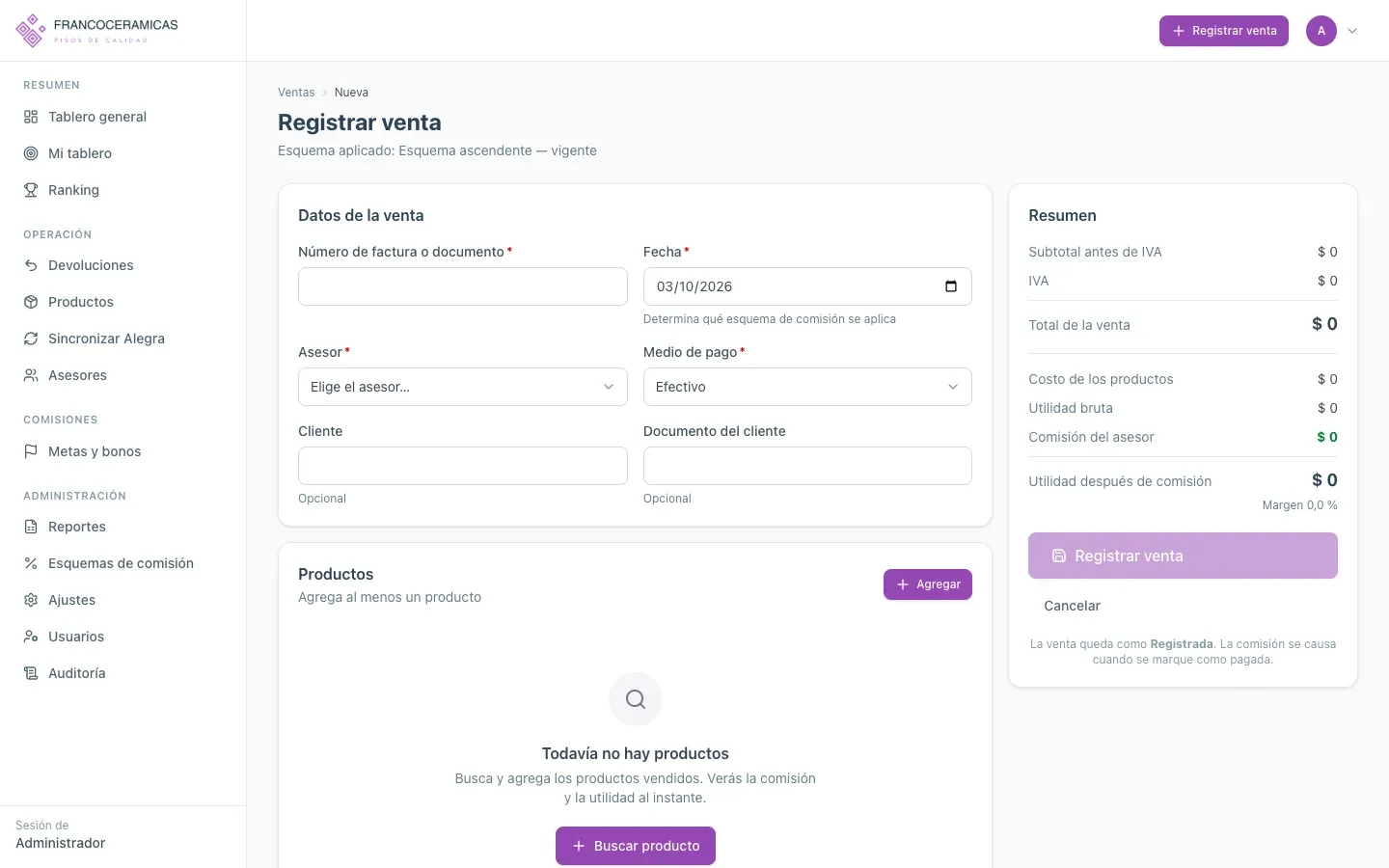Open the Medio de pago dropdown

click(807, 387)
